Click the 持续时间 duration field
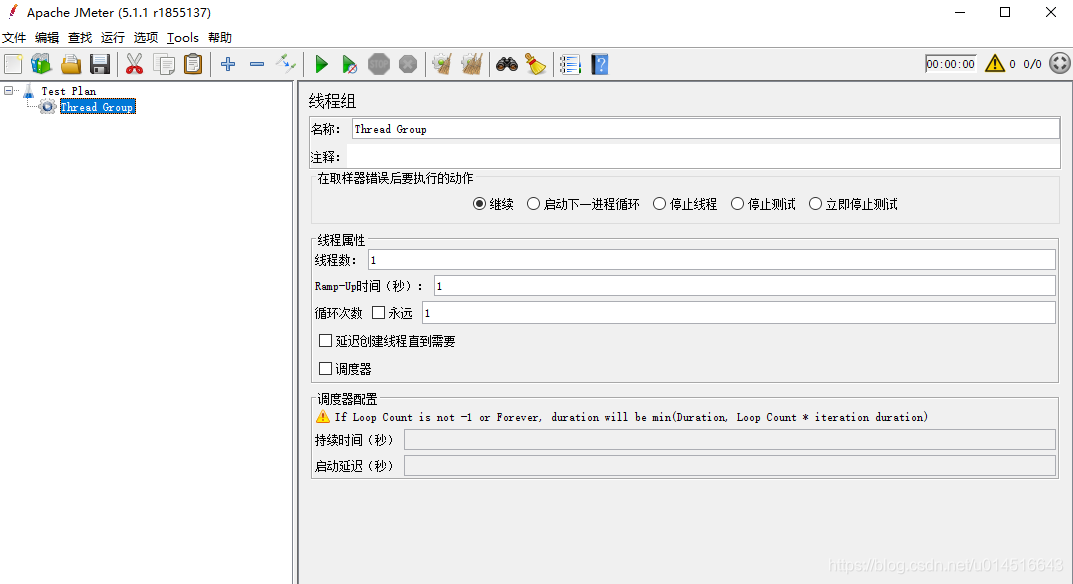The image size is (1073, 584). [x=729, y=440]
